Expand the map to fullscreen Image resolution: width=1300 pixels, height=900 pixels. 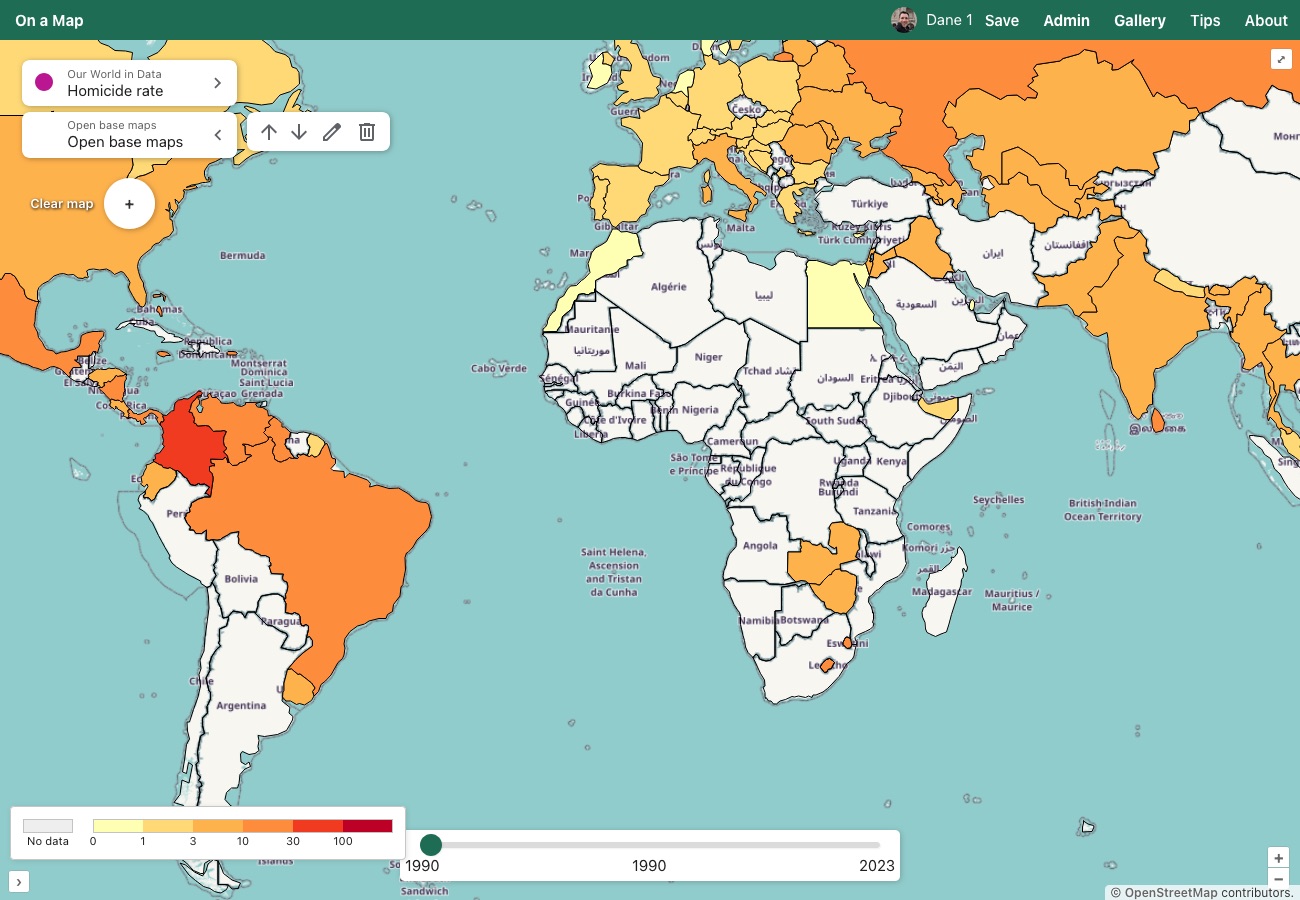pyautogui.click(x=1281, y=59)
